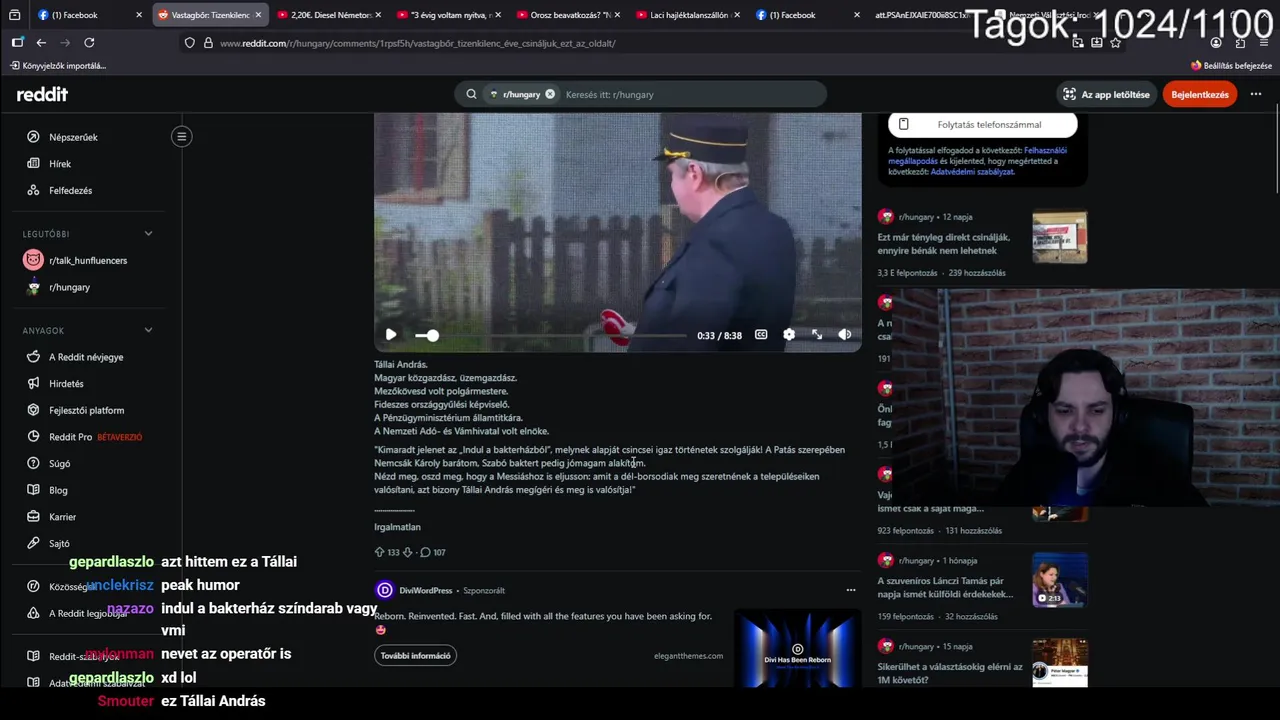Reload the page
The image size is (1280, 720).
[89, 43]
